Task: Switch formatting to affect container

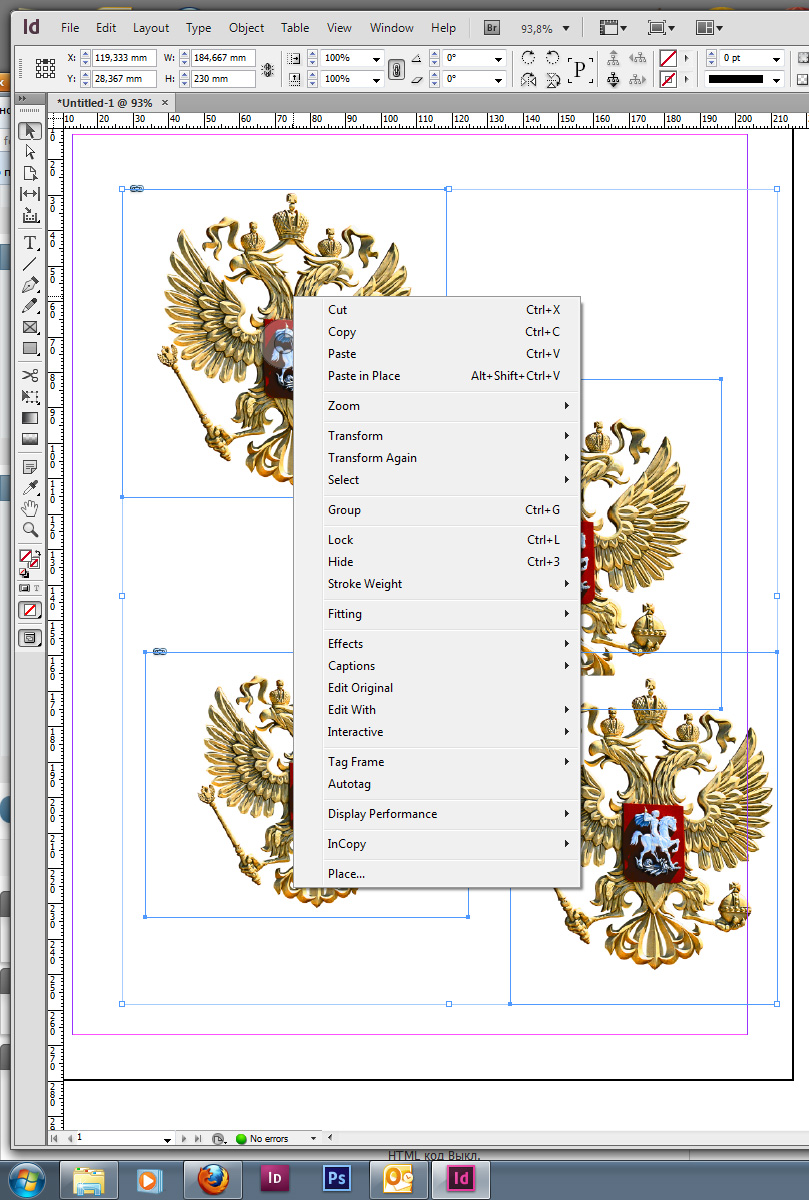Action: 25,589
